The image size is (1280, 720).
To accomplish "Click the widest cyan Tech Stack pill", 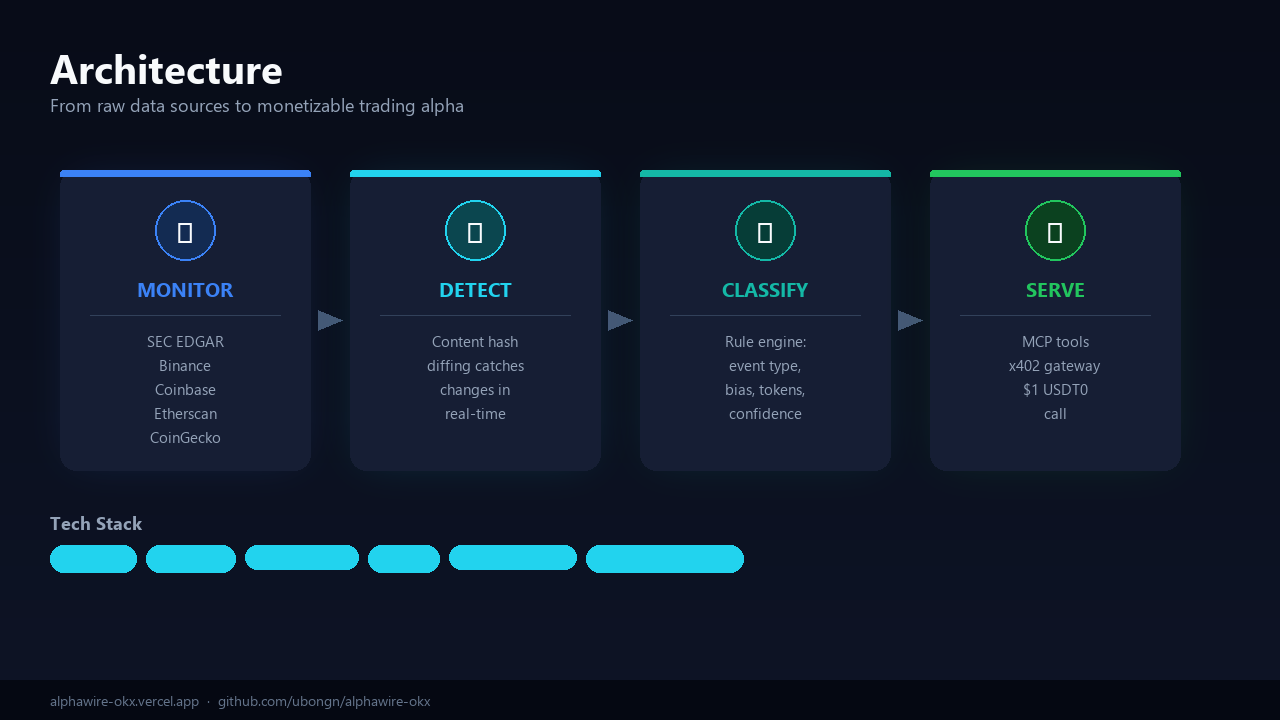I will (x=665, y=559).
